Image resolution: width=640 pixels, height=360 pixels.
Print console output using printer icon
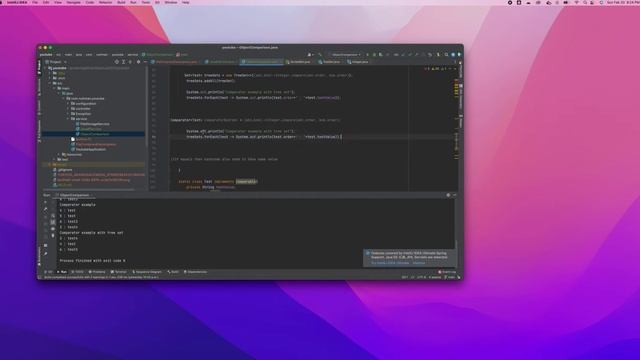tap(53, 229)
